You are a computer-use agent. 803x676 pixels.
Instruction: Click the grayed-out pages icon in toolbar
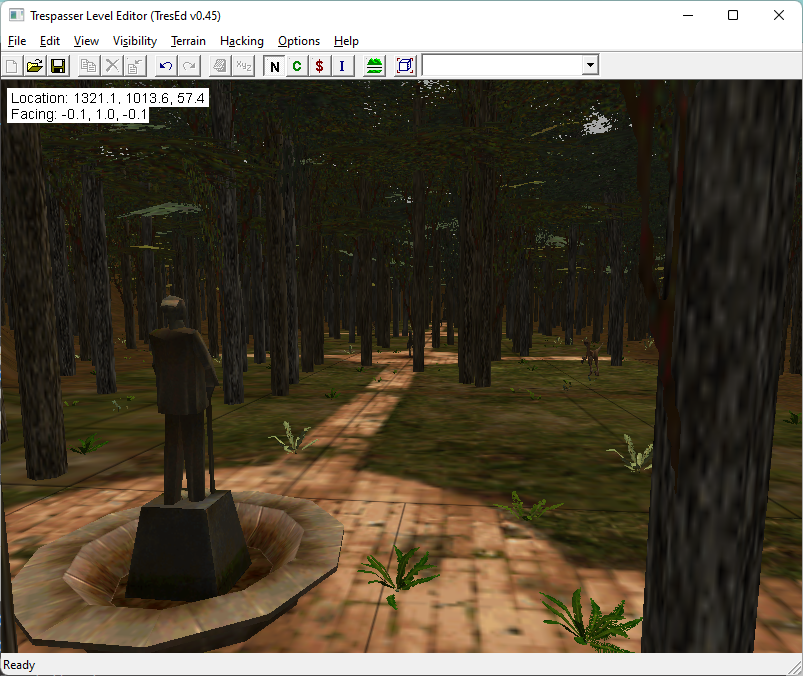pyautogui.click(x=220, y=66)
